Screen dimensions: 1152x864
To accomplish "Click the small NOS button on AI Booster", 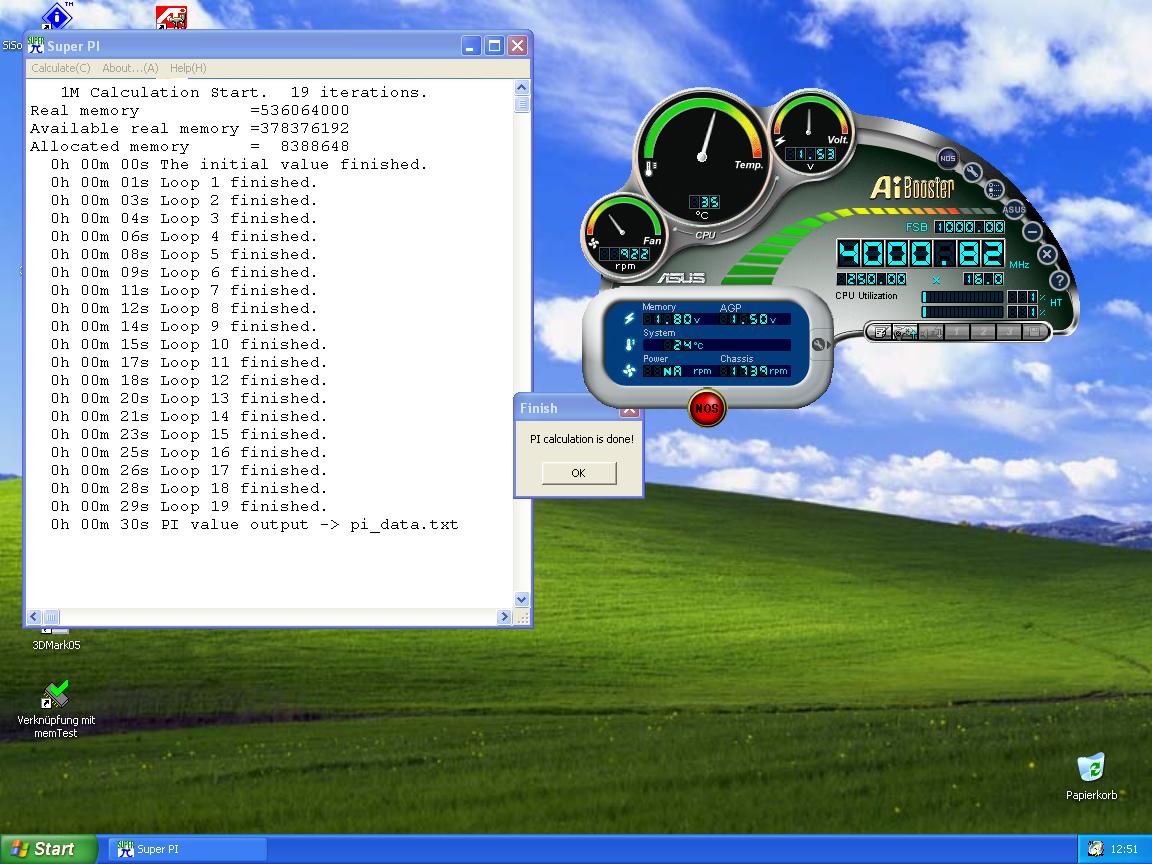I will (947, 158).
